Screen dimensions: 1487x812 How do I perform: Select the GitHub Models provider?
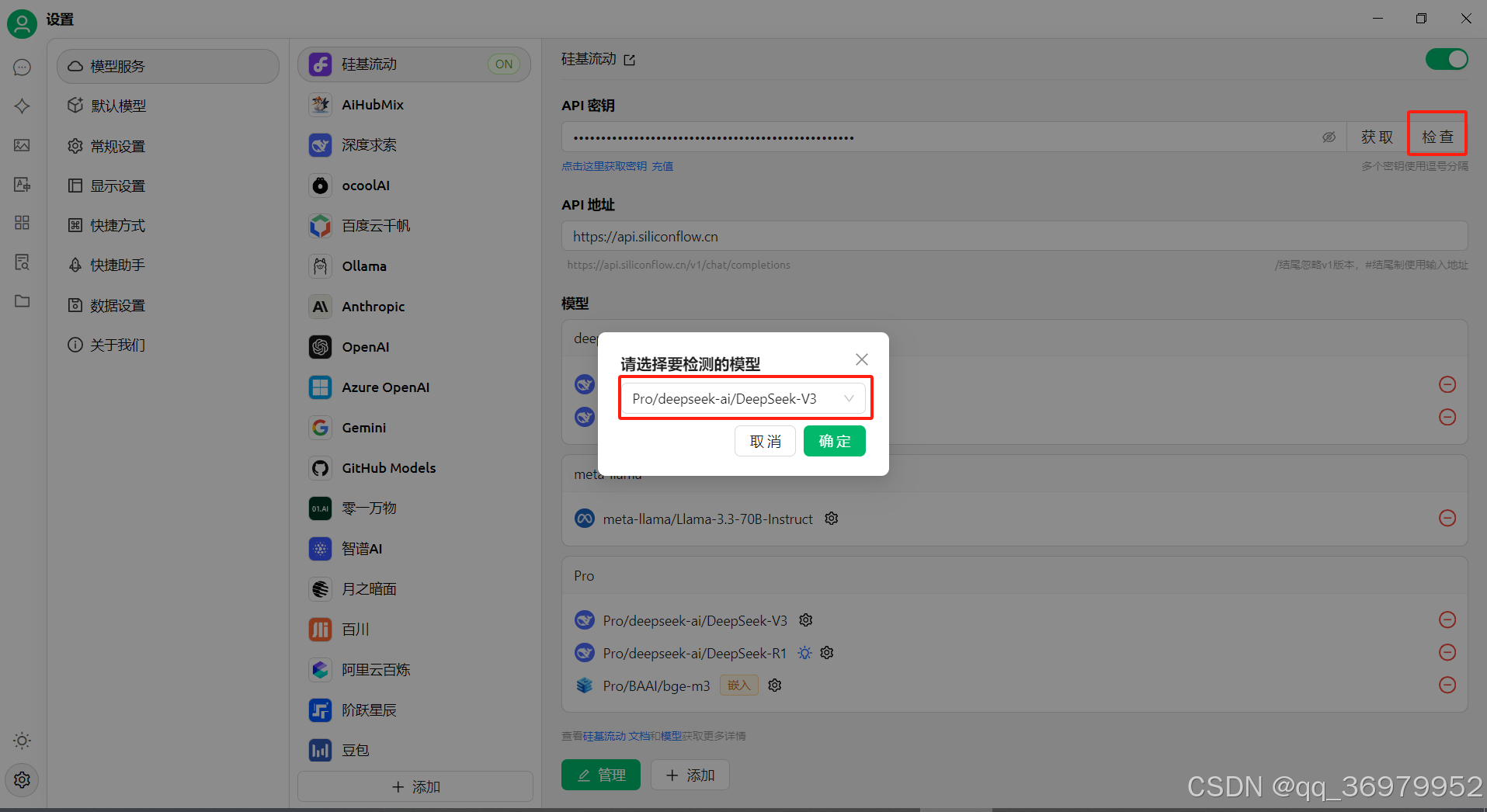(x=415, y=468)
